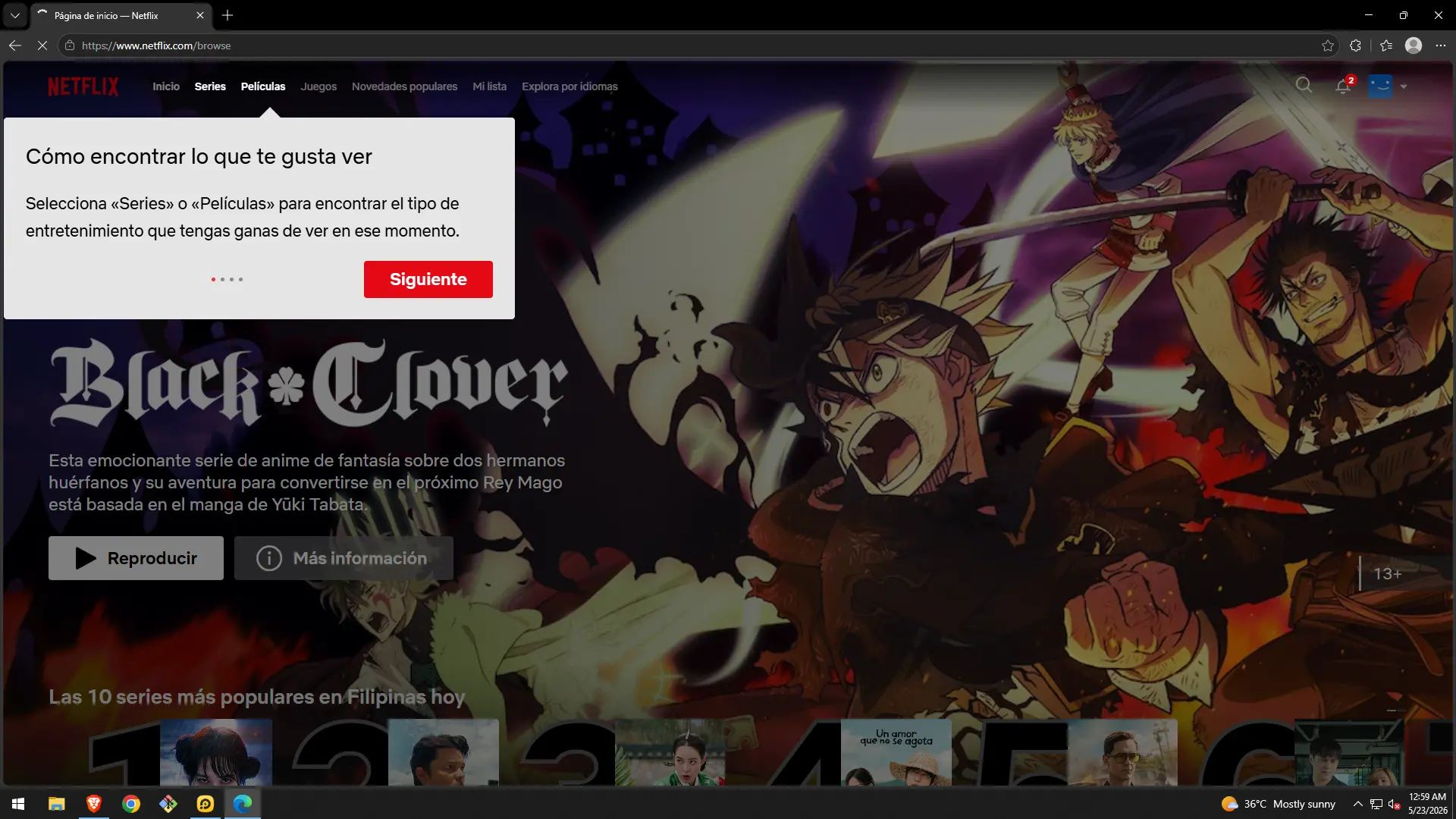Open the tab search dropdown arrow
Screen dimensions: 1456x819
(x=14, y=15)
